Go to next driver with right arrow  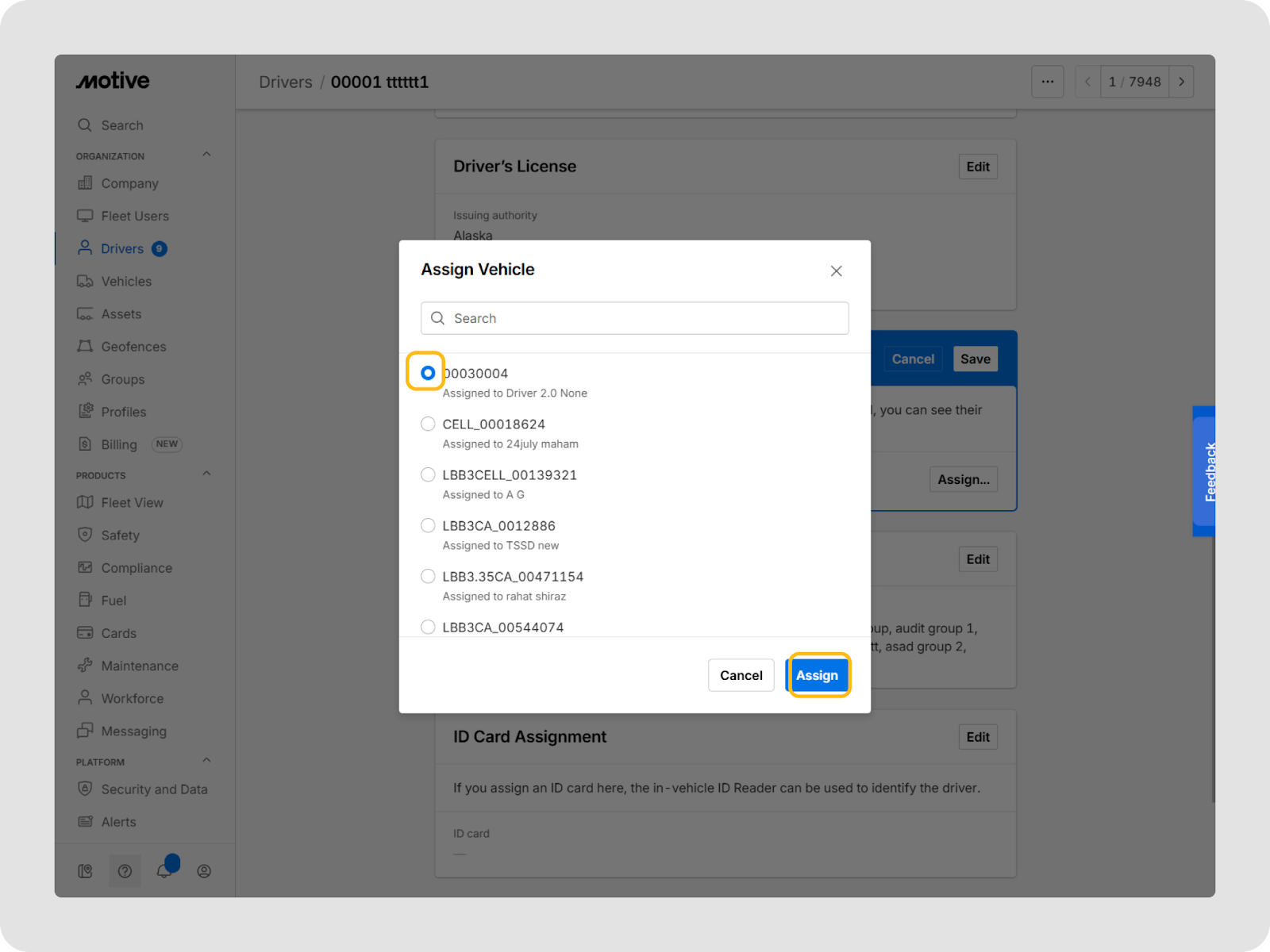pos(1181,82)
